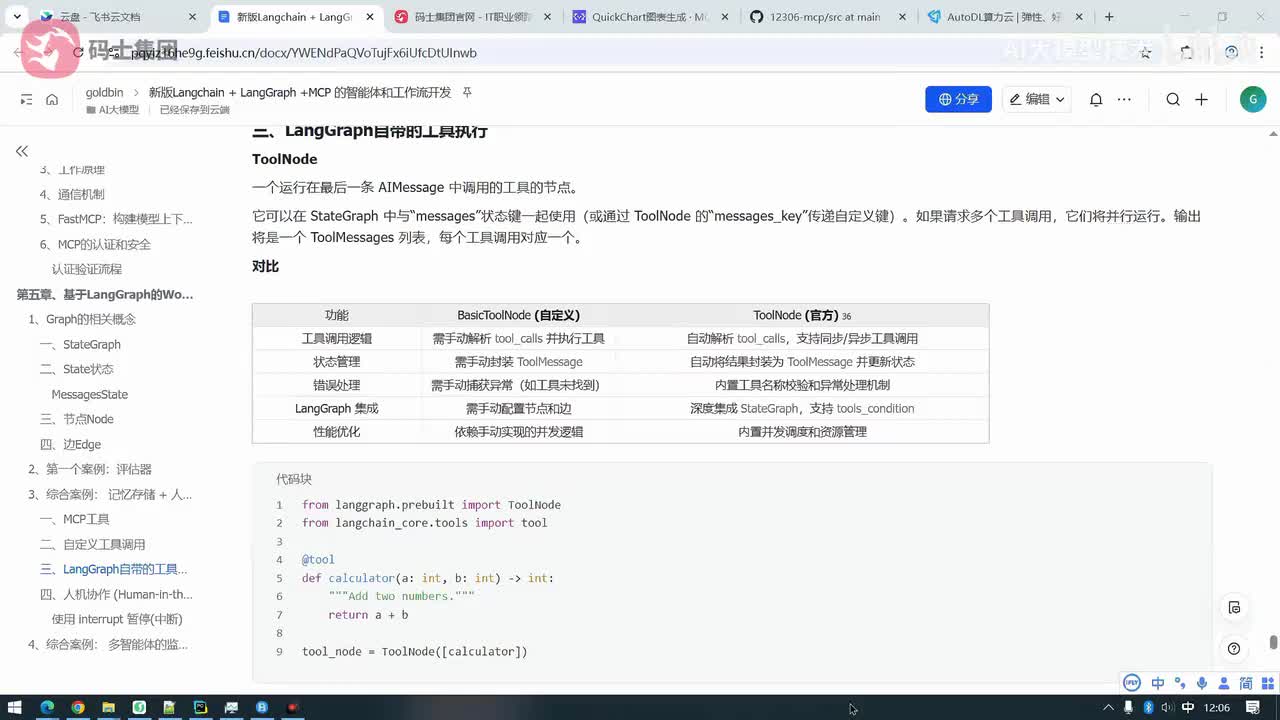Image resolution: width=1280 pixels, height=720 pixels.
Task: Open the taskbar clock showing 12:06
Action: click(x=1218, y=707)
